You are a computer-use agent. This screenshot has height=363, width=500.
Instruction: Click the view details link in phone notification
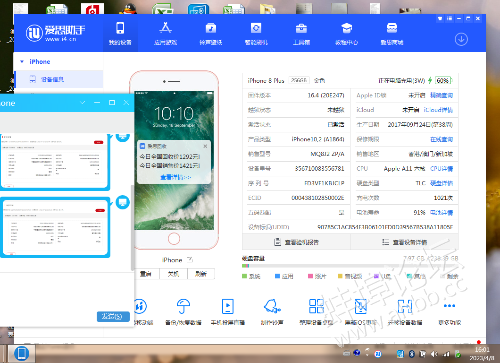[175, 177]
